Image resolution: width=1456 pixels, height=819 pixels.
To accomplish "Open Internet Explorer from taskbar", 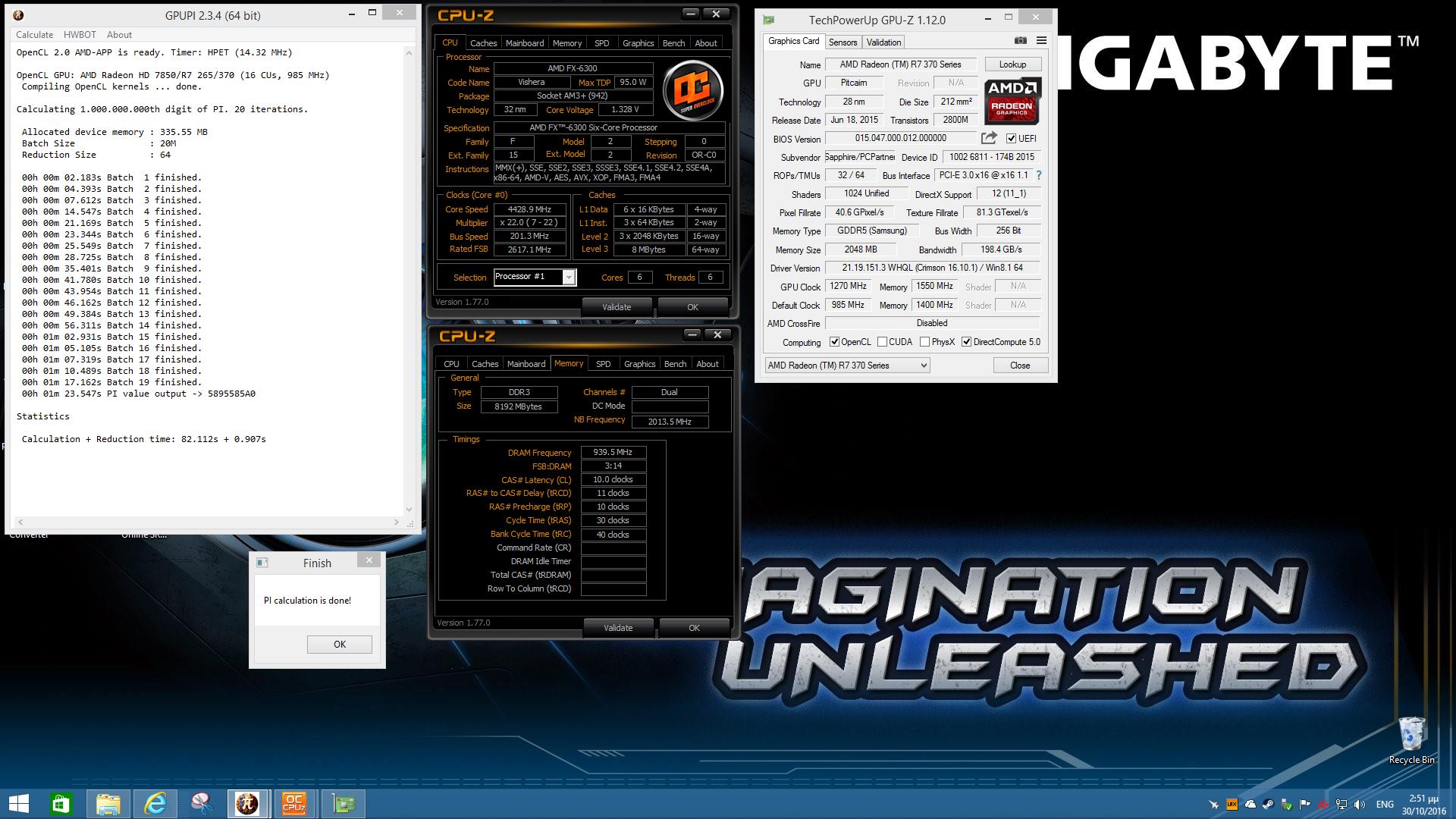I will pyautogui.click(x=155, y=803).
